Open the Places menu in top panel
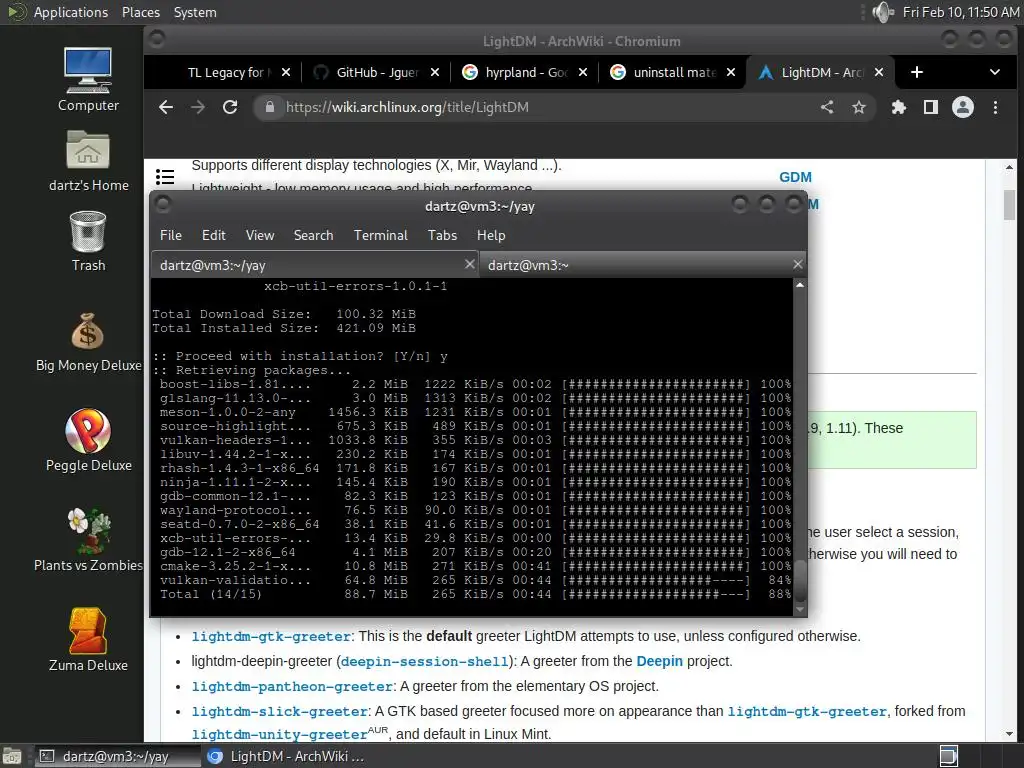This screenshot has width=1024, height=768. coord(140,12)
